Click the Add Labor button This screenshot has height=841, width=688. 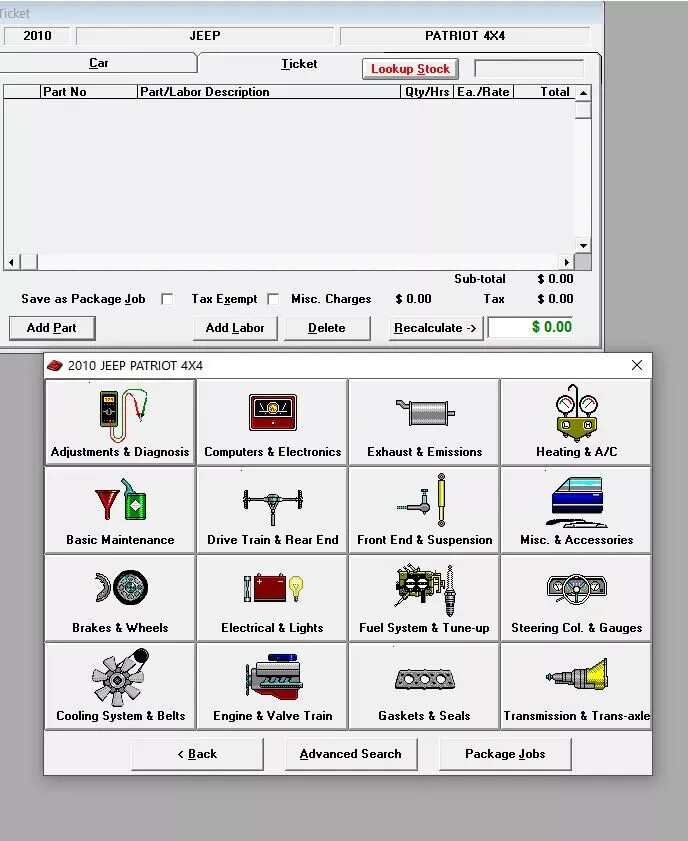click(x=235, y=328)
